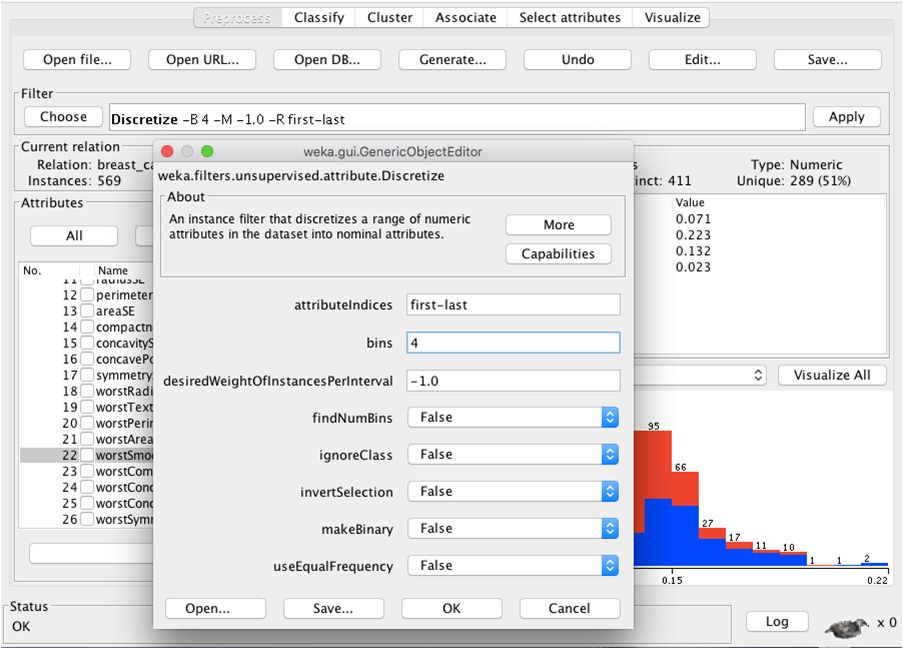903x649 pixels.
Task: Switch to the Classify tab
Action: (319, 18)
